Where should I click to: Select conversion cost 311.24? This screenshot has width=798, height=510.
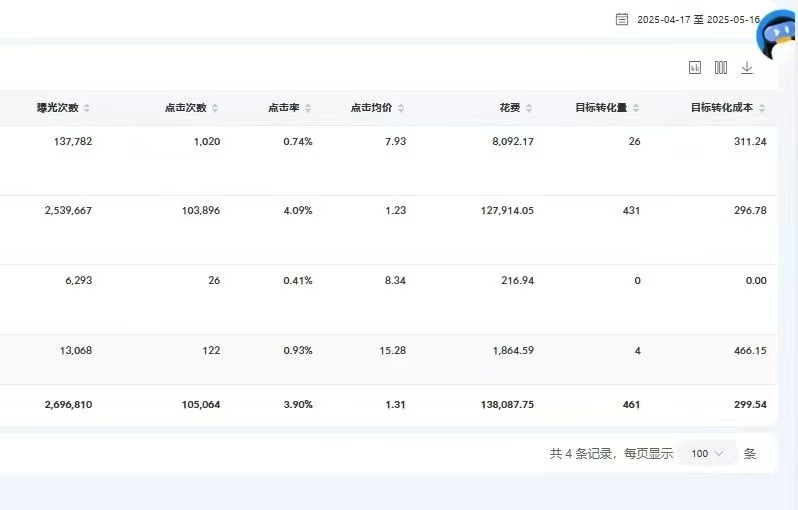(x=750, y=141)
